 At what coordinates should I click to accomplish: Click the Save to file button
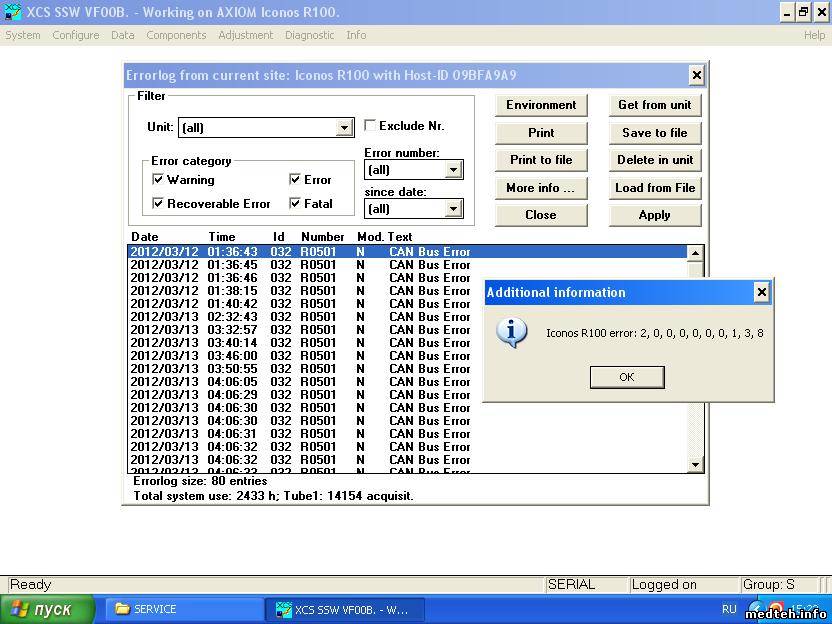click(654, 133)
